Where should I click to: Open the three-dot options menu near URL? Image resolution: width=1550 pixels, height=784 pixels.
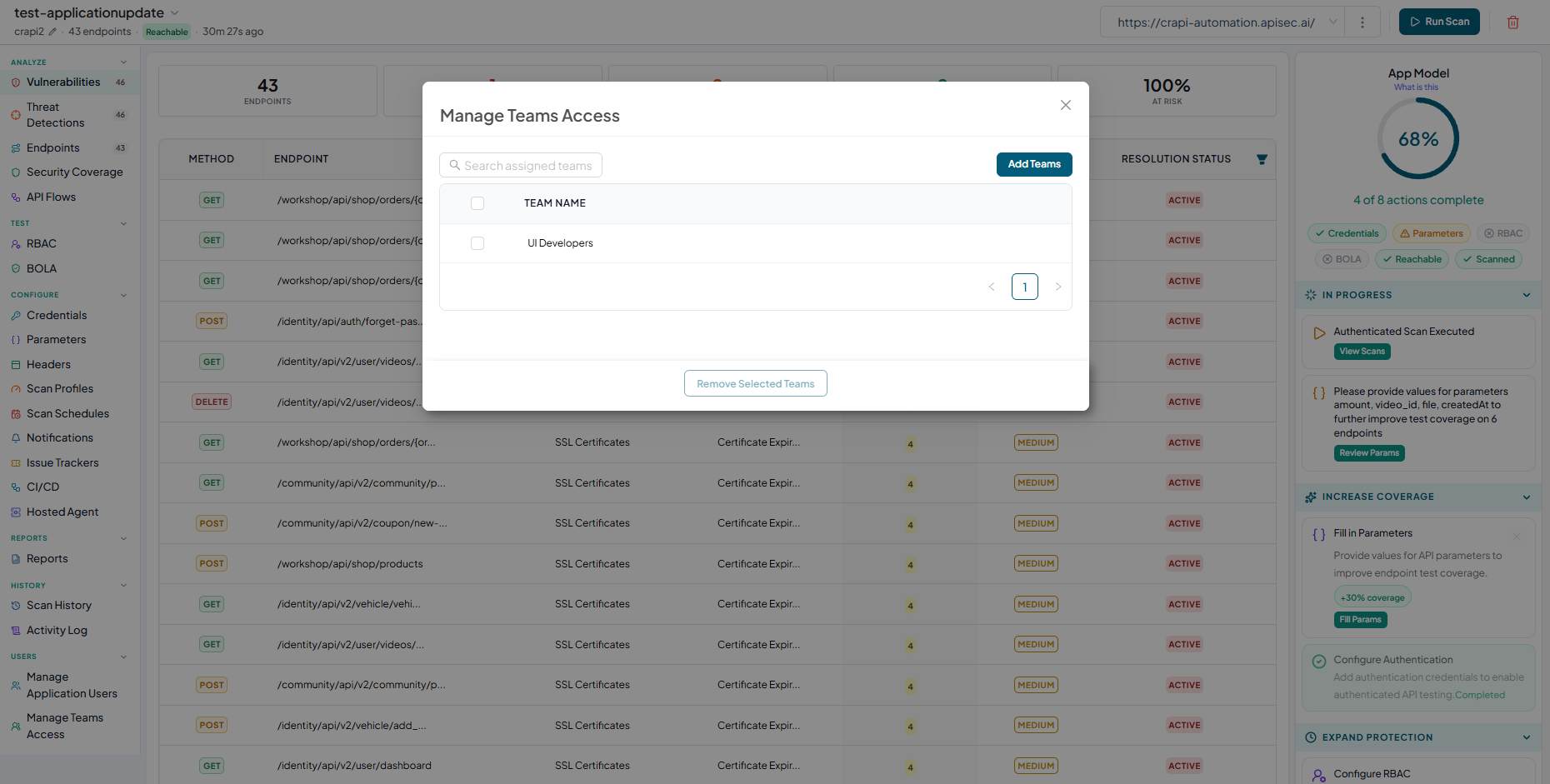pos(1362,22)
